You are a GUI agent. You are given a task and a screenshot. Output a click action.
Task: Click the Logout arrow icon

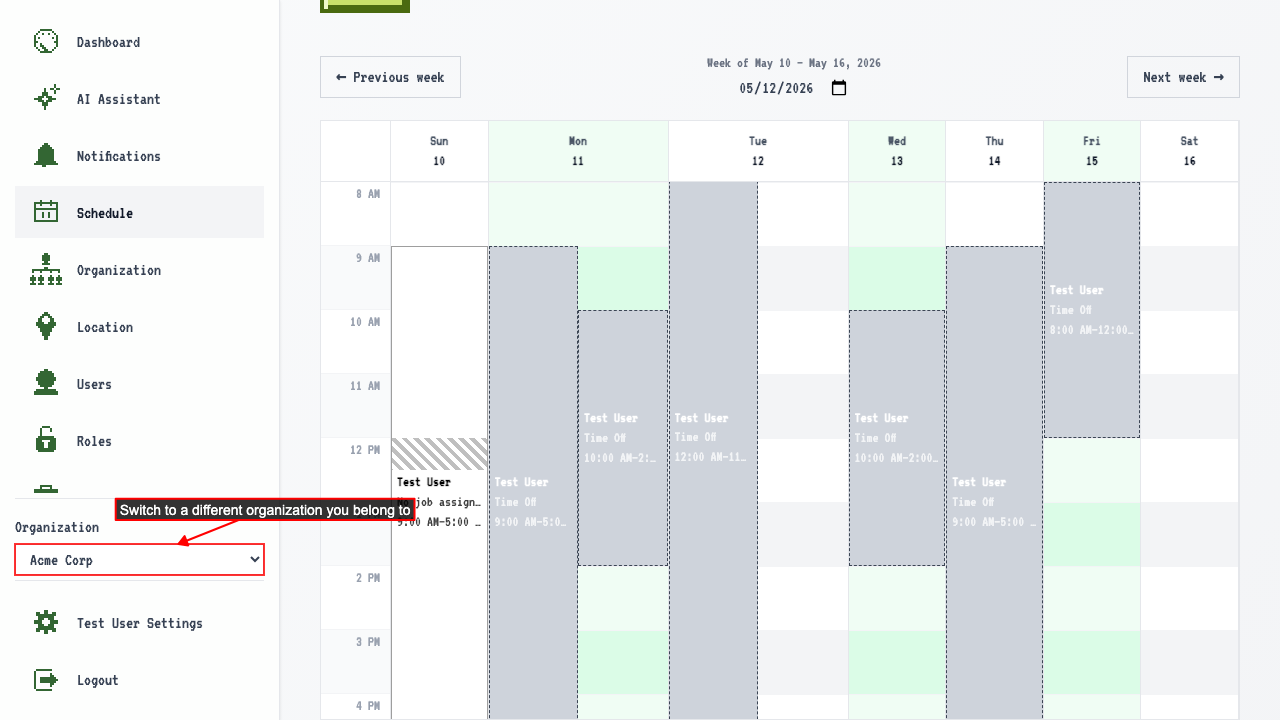[46, 680]
